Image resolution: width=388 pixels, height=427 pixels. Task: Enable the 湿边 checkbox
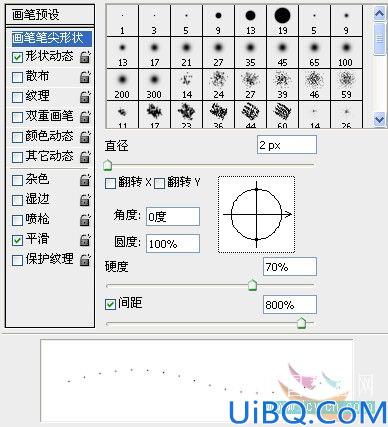coord(17,200)
